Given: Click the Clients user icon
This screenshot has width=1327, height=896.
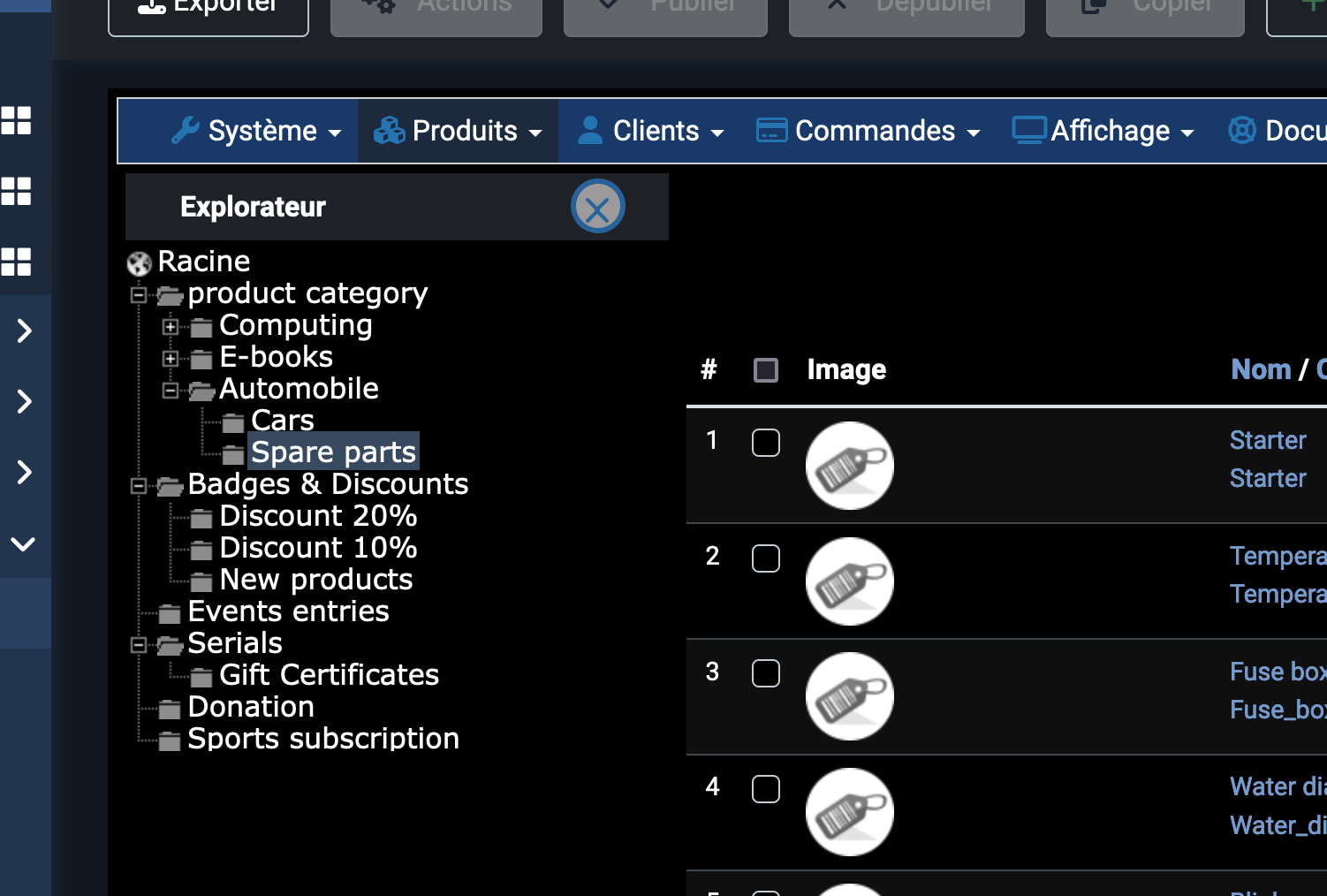Looking at the screenshot, I should [589, 131].
